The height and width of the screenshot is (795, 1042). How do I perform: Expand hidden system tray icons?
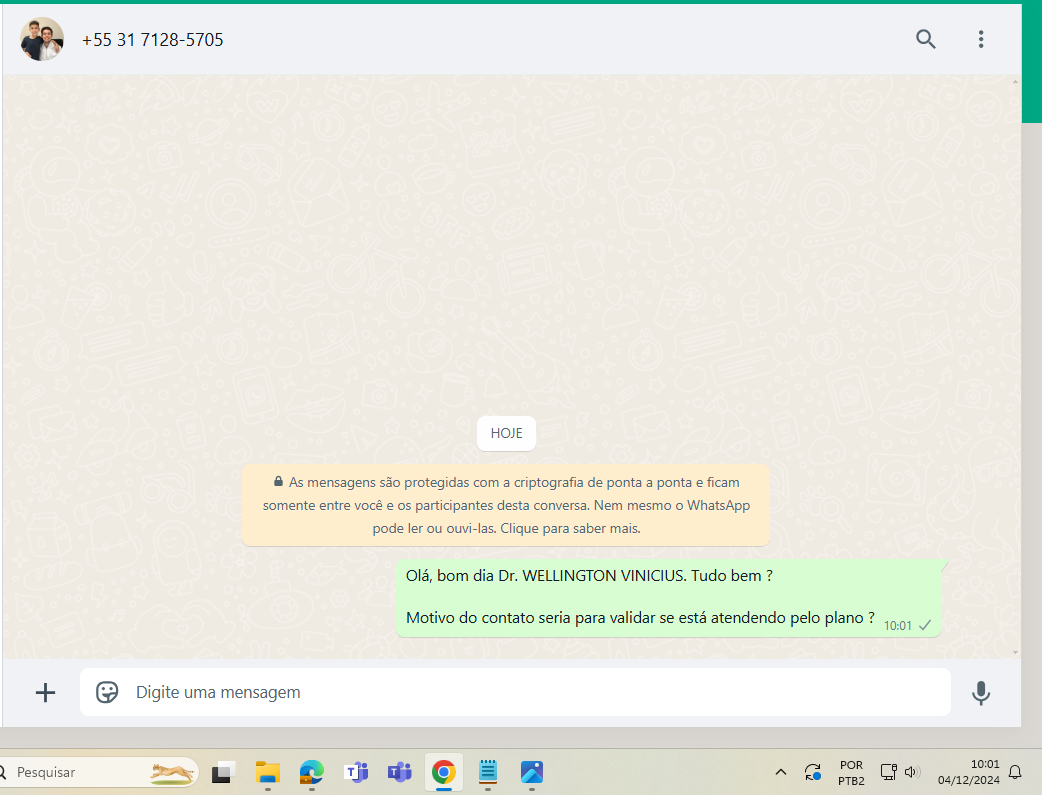pos(781,772)
